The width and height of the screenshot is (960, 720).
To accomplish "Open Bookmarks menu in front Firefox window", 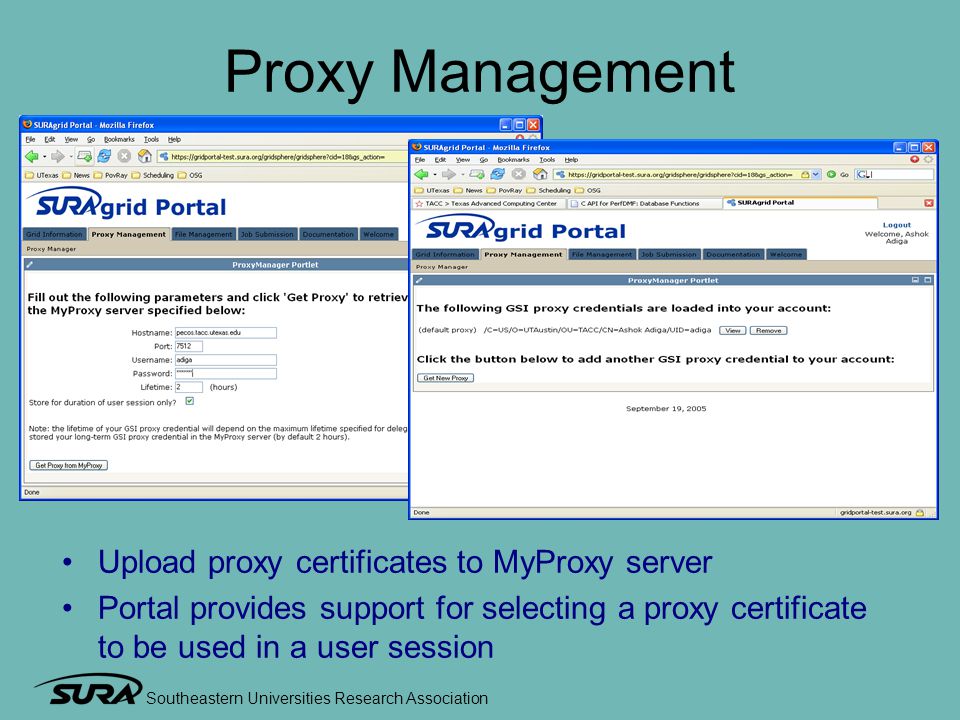I will (x=513, y=160).
